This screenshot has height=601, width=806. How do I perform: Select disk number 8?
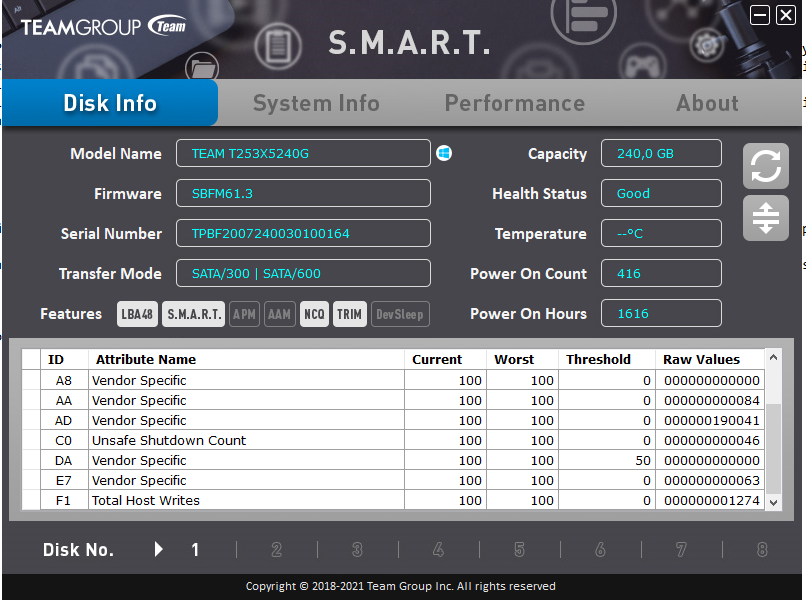point(762,550)
